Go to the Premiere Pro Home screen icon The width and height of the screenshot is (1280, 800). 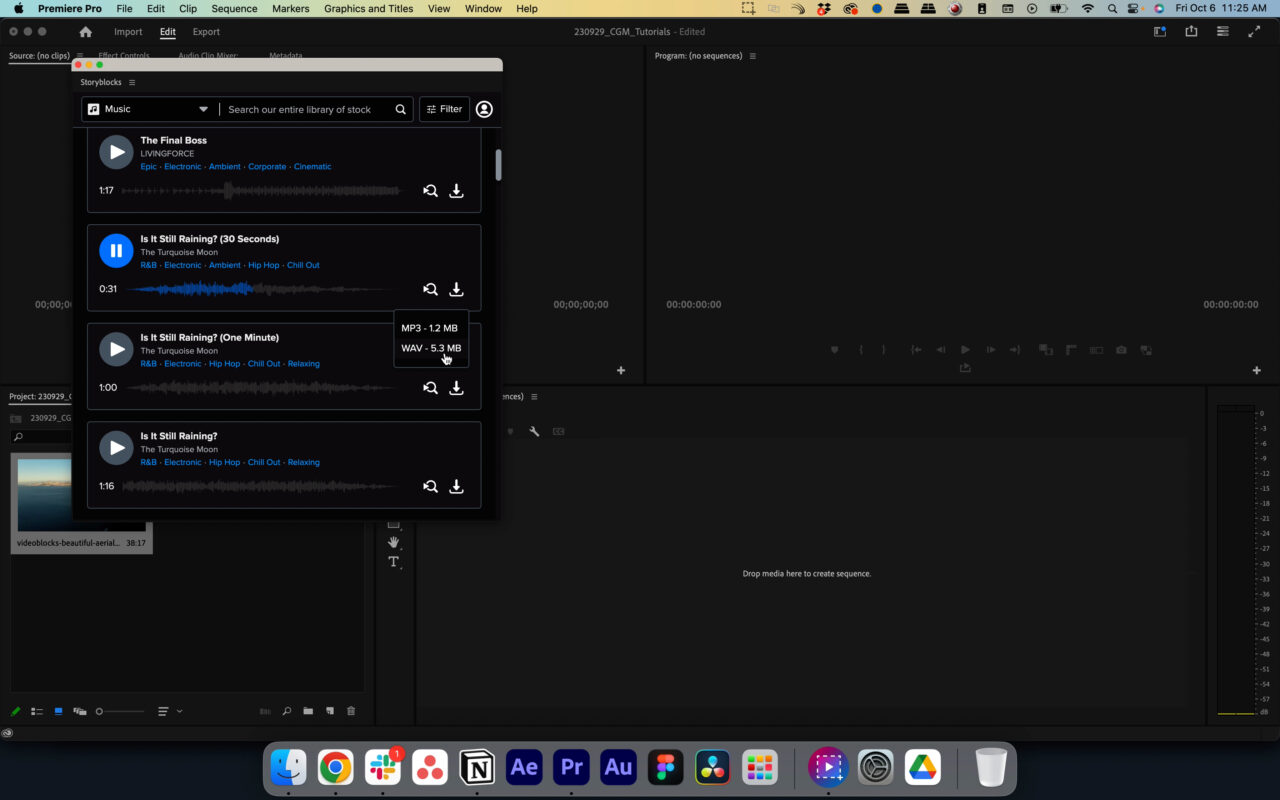(x=86, y=32)
